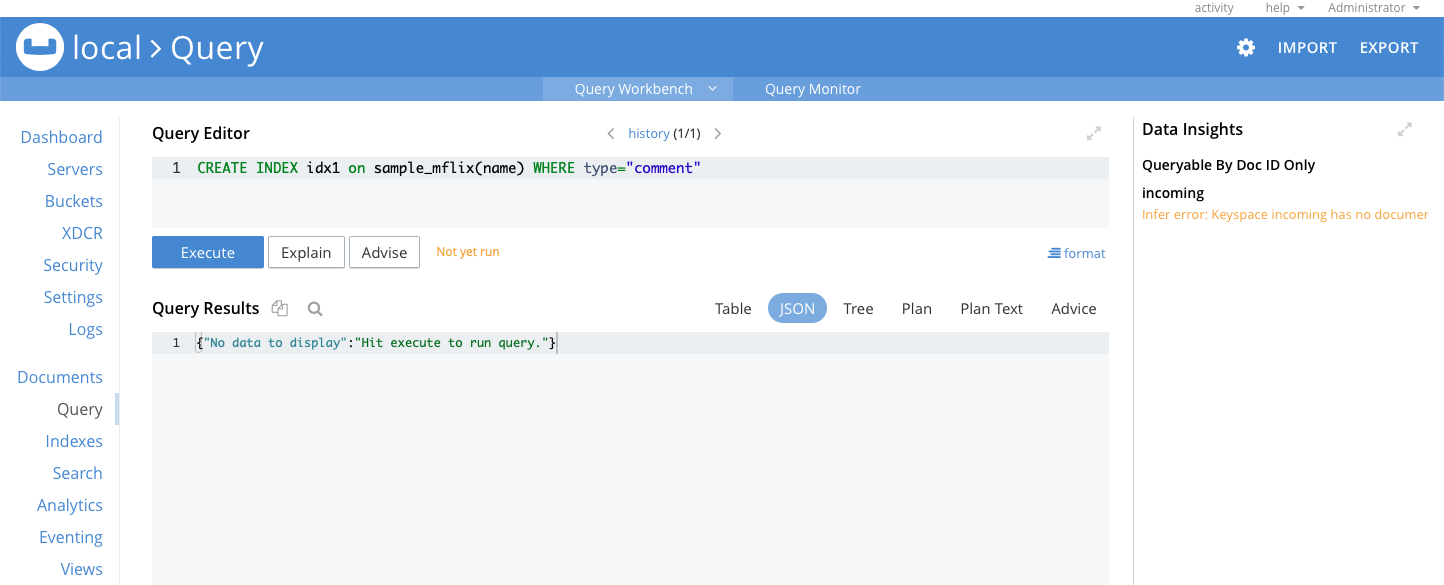Image resolution: width=1444 pixels, height=585 pixels.
Task: Click the format query link
Action: pos(1077,253)
